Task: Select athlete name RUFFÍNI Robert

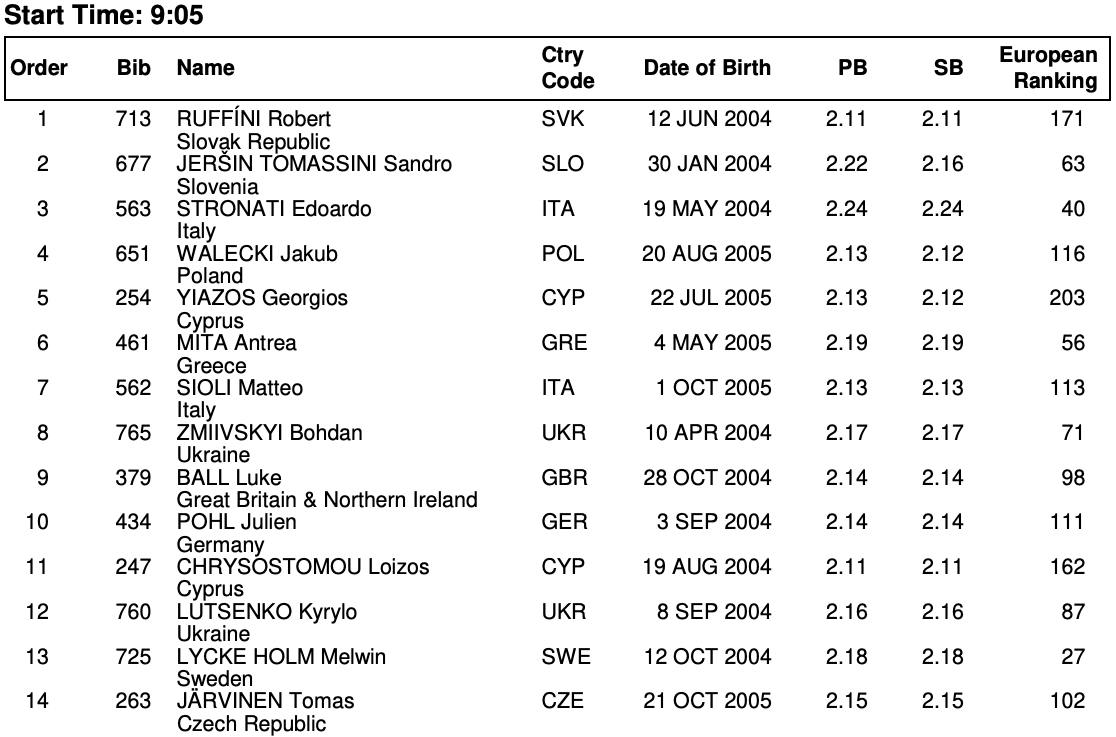Action: pyautogui.click(x=254, y=120)
